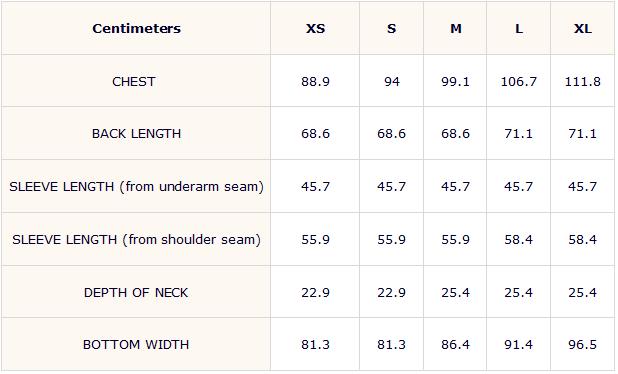Select the XL column header
Image resolution: width=618 pixels, height=374 pixels.
click(x=583, y=28)
